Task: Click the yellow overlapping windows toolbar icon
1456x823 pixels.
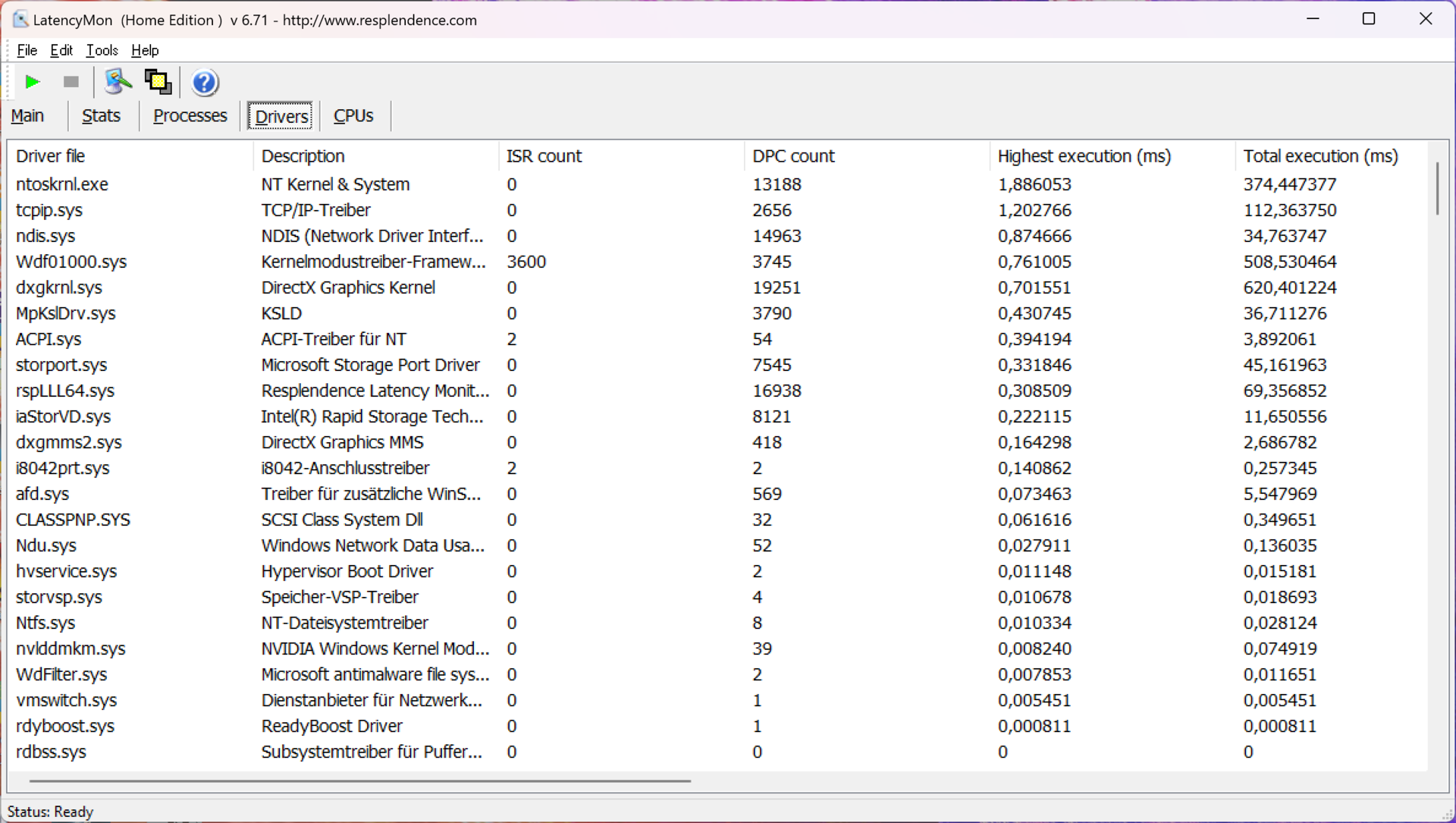Action: pyautogui.click(x=158, y=82)
